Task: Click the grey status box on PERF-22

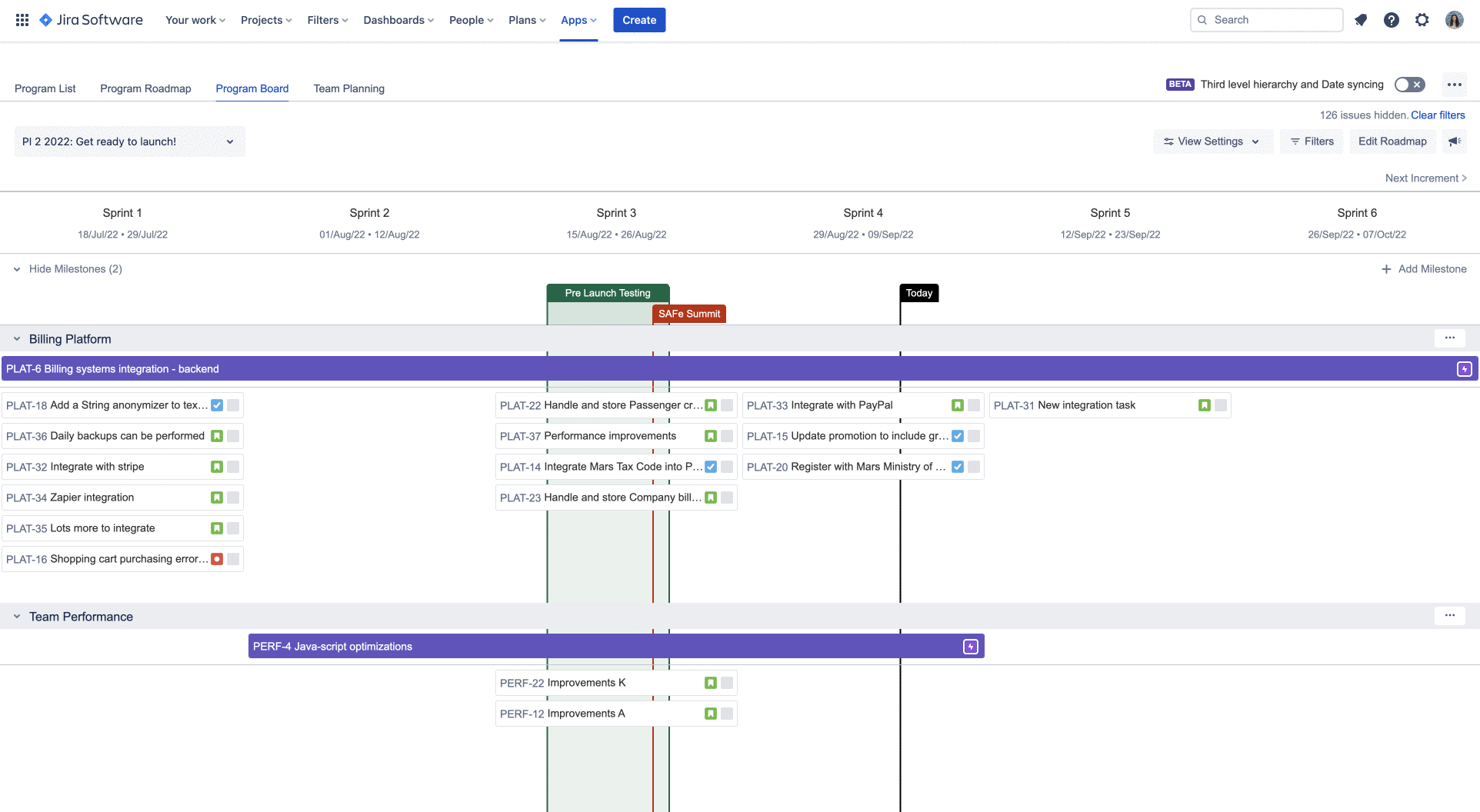Action: (x=727, y=683)
